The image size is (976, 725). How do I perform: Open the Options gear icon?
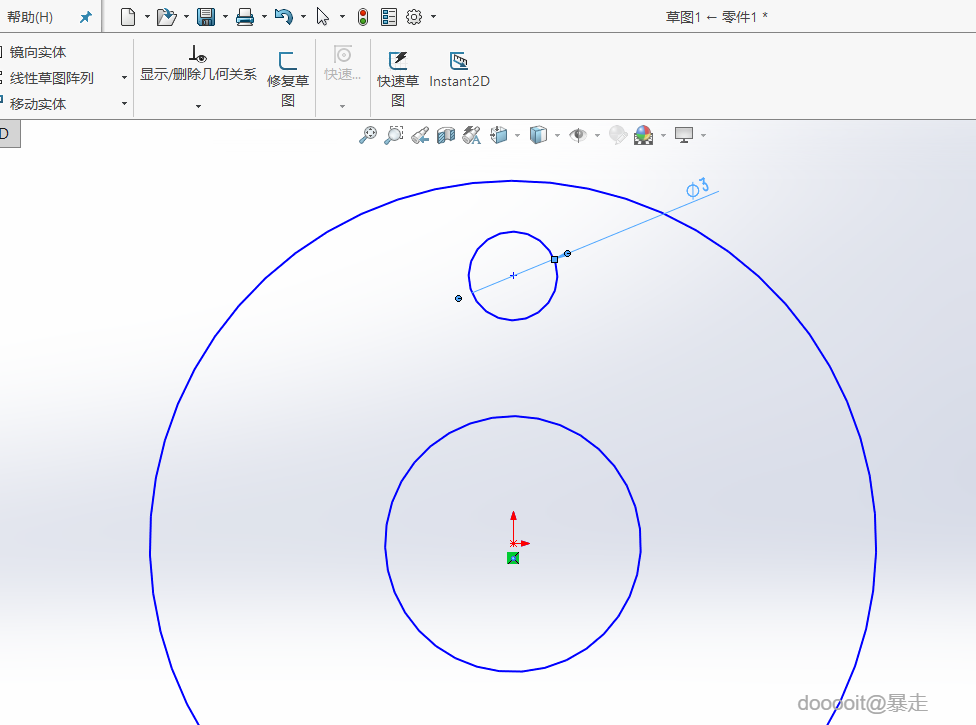point(414,16)
